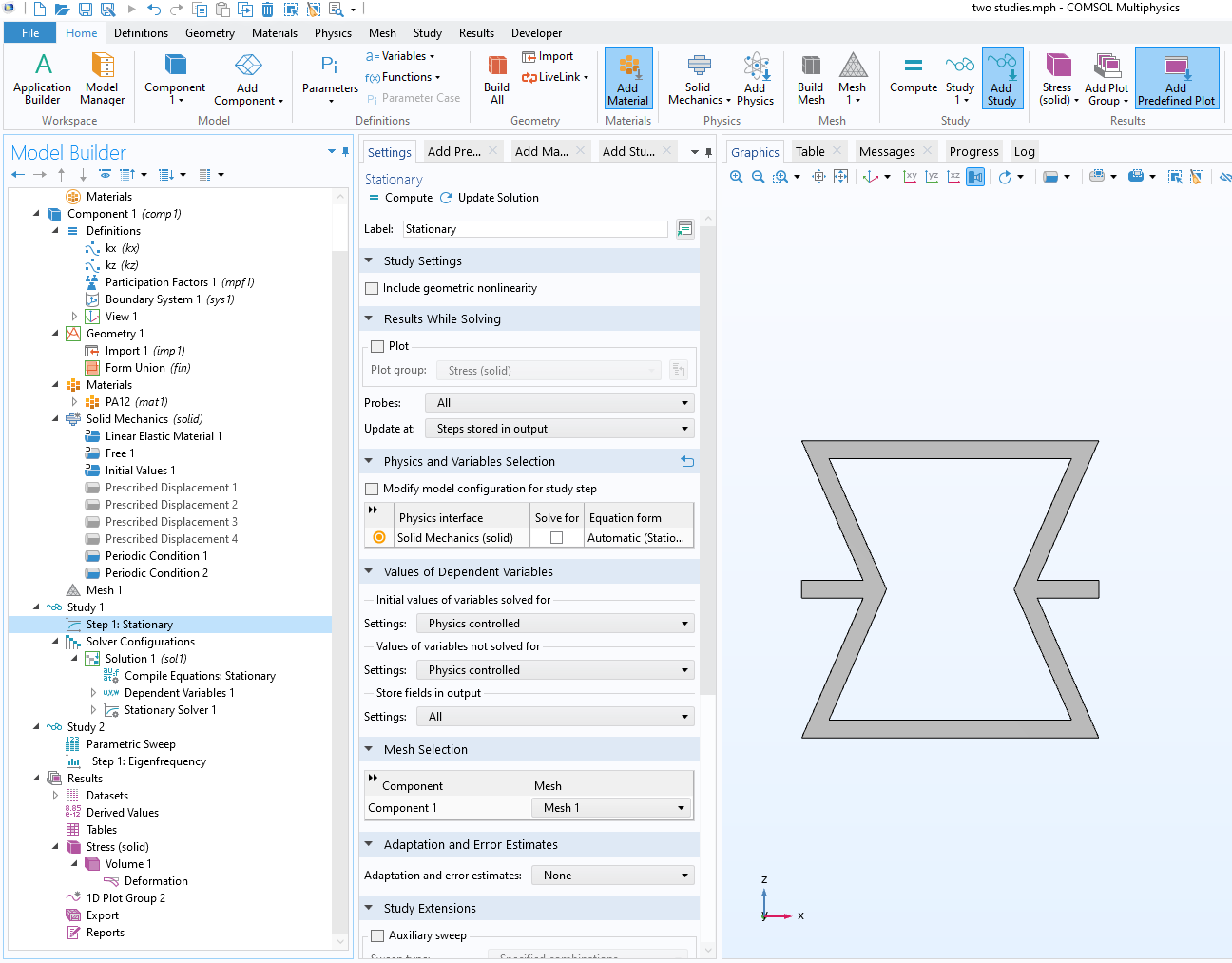
Task: Collapse the Study Settings section
Action: 369,260
